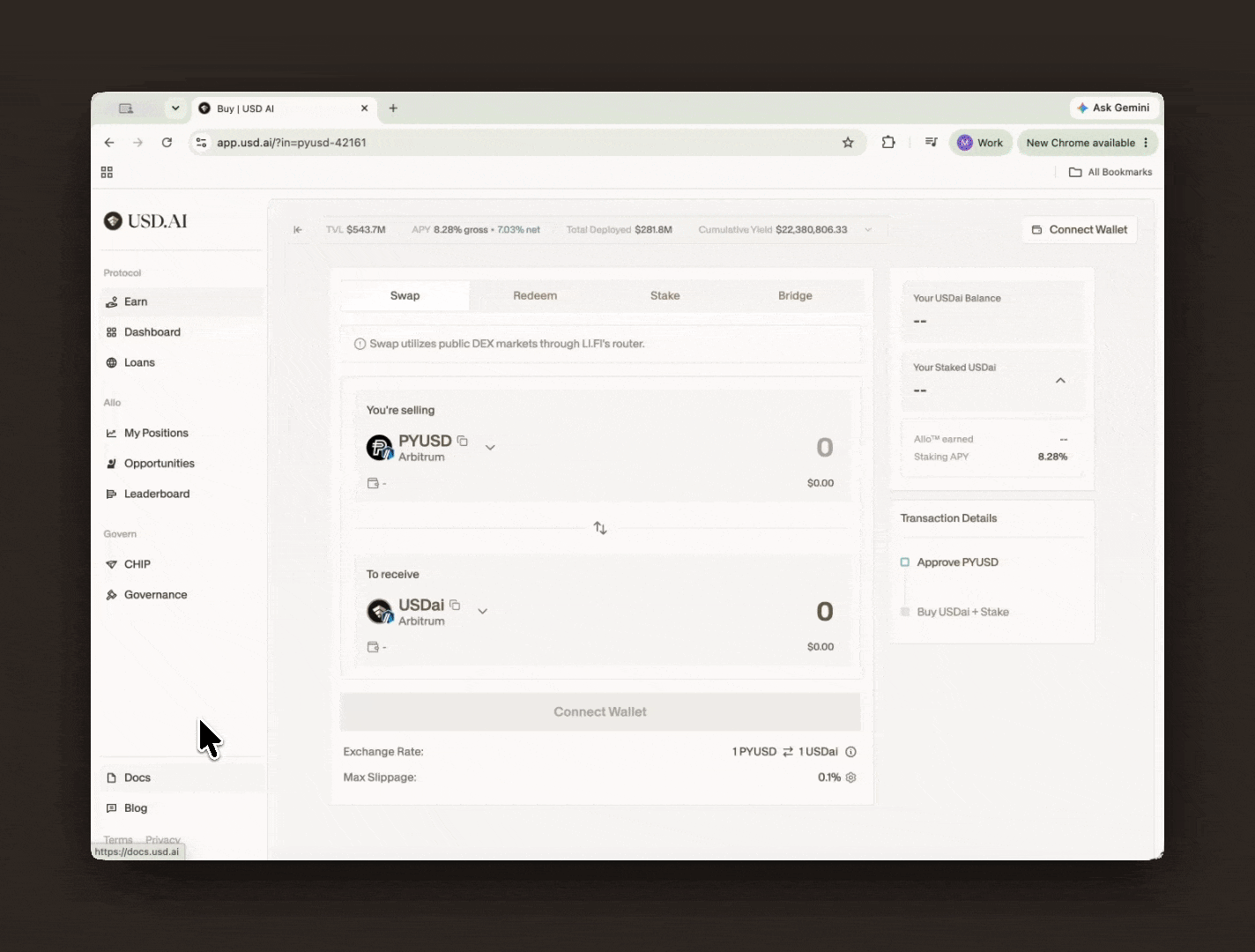Select the Buy | USD AI browser tab

click(x=284, y=108)
